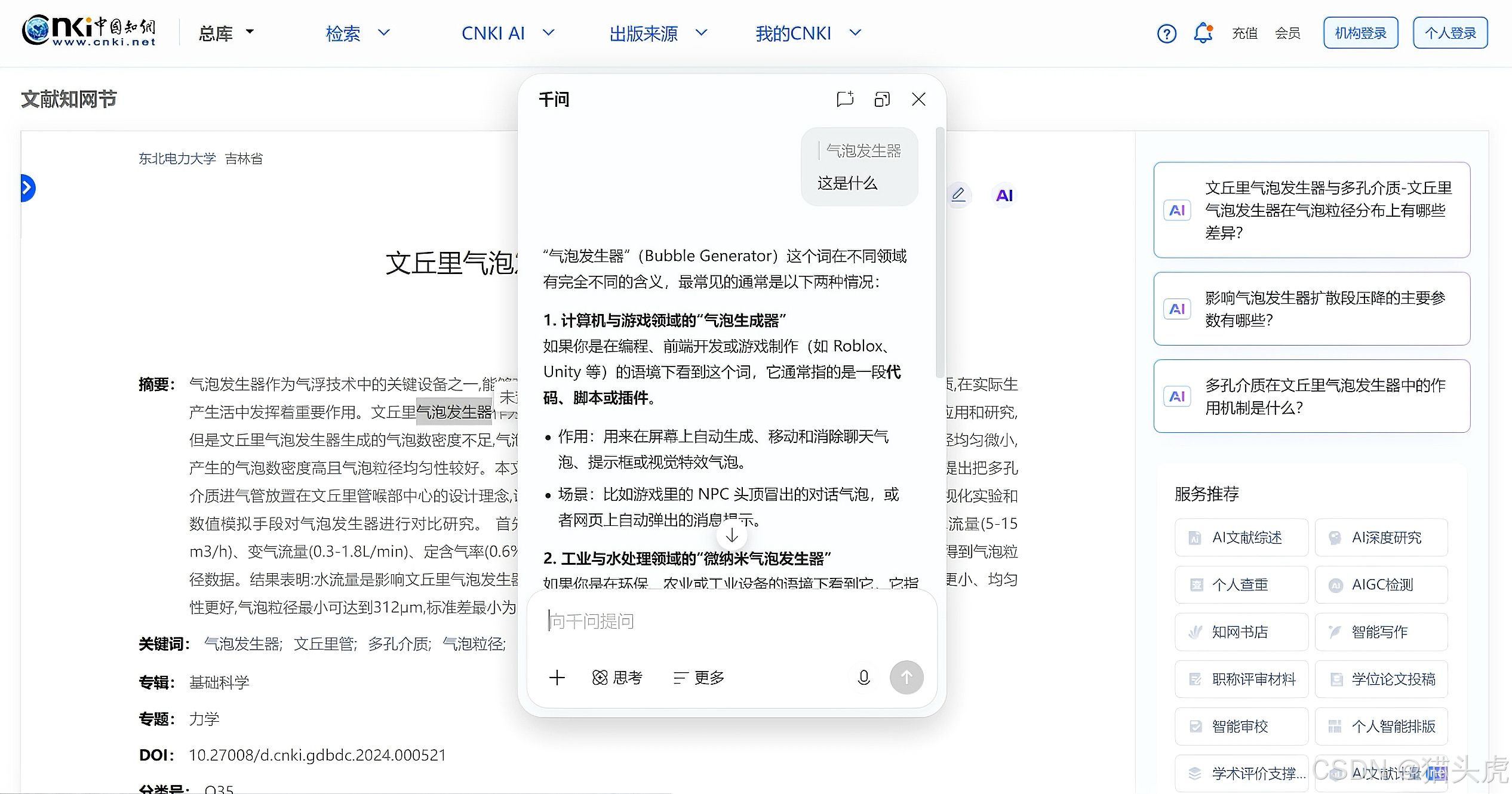Click the 个人登录 button
1512x794 pixels.
(1450, 33)
